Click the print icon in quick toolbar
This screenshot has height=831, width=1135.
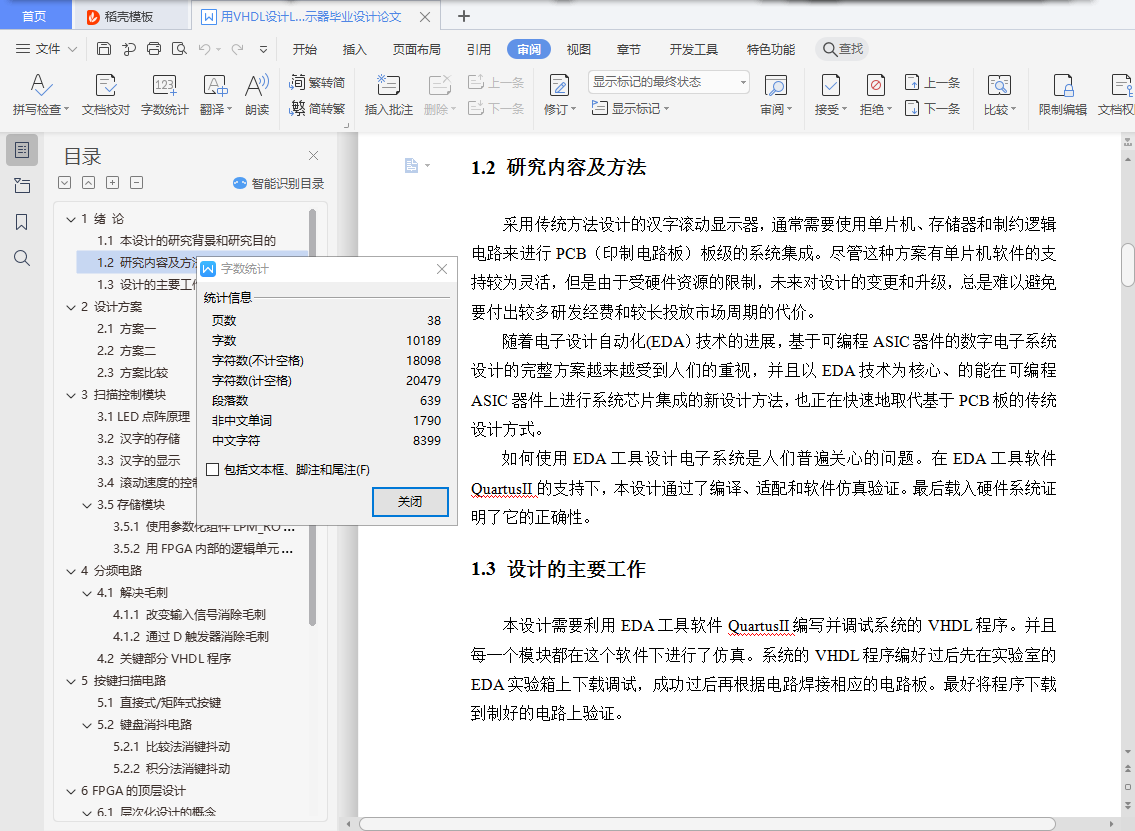[x=153, y=48]
